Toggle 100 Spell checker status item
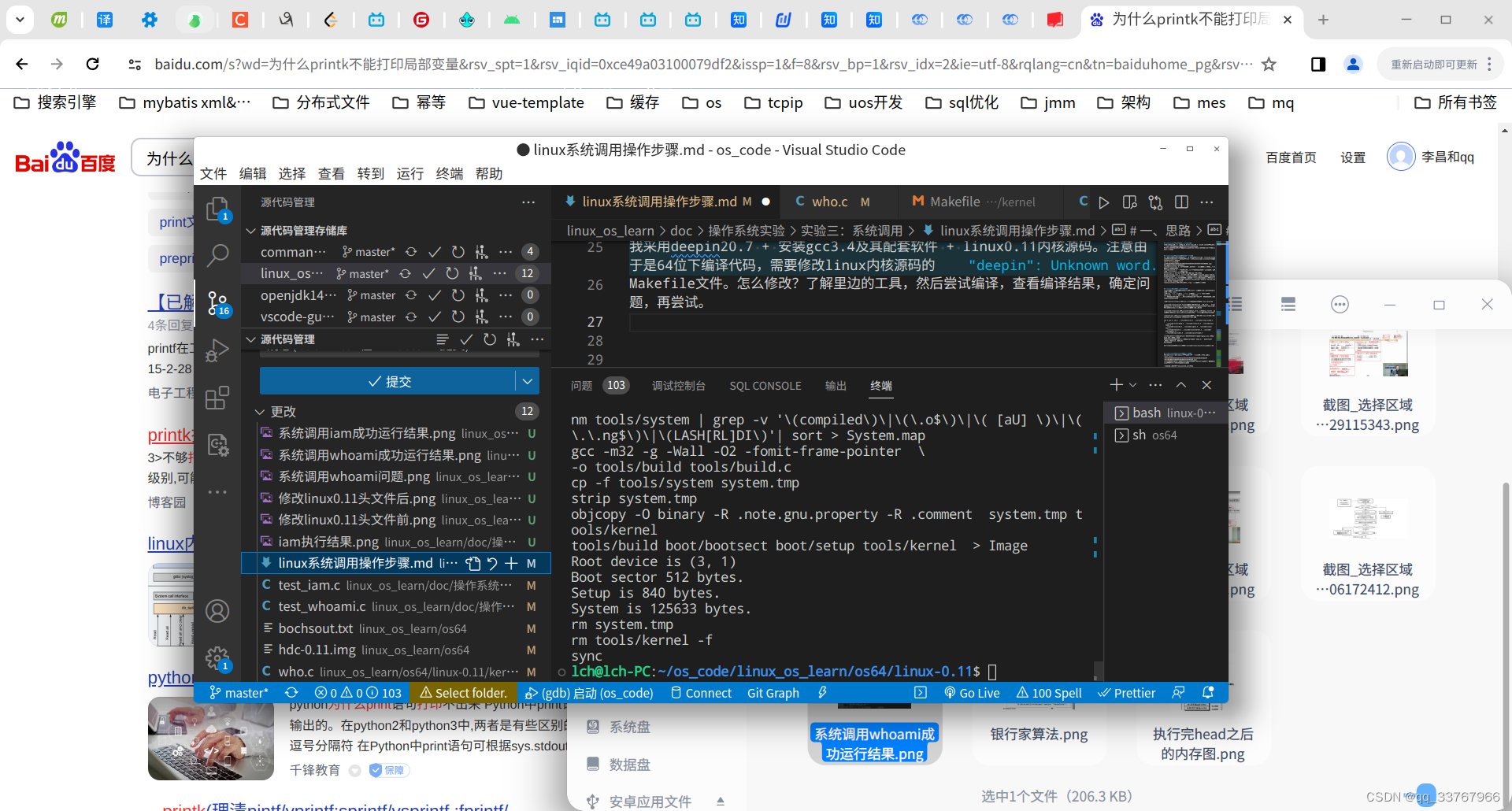Image resolution: width=1512 pixels, height=811 pixels. click(x=1049, y=693)
